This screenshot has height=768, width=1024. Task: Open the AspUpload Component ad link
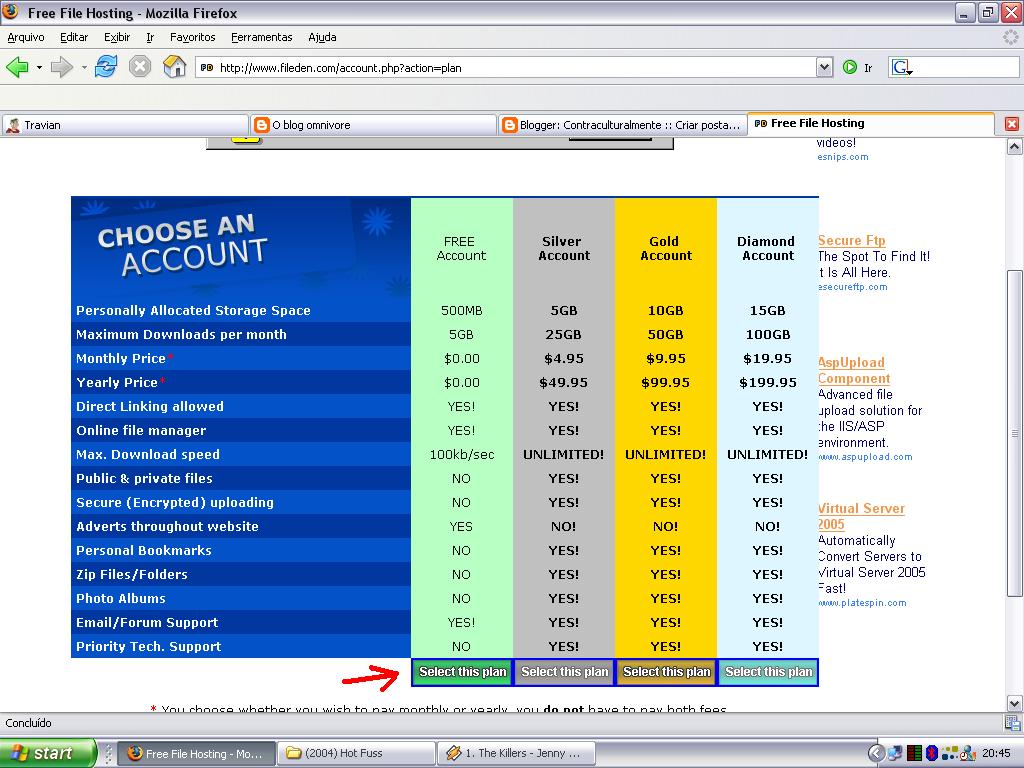tap(854, 370)
